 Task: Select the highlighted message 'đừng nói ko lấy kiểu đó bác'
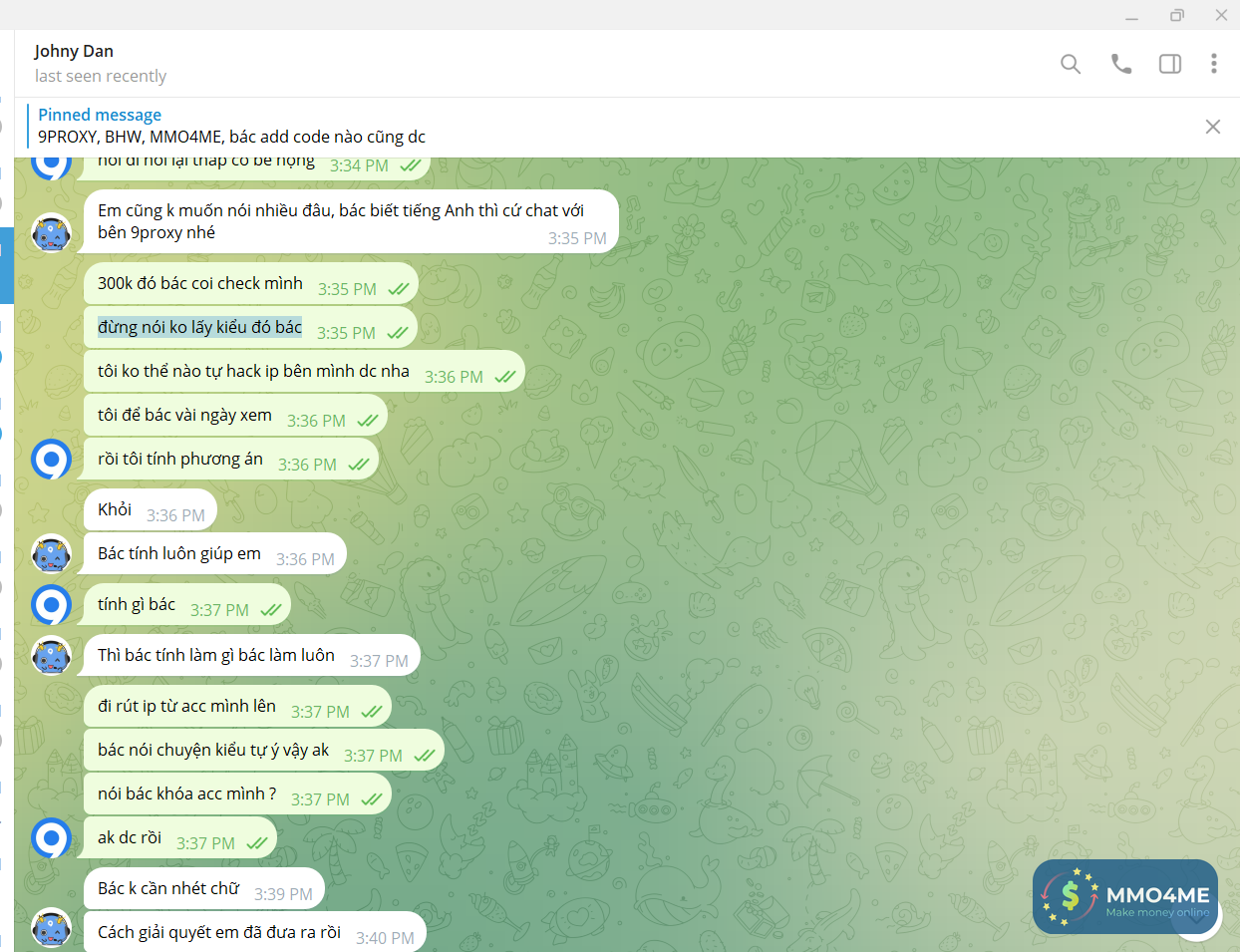tap(251, 328)
